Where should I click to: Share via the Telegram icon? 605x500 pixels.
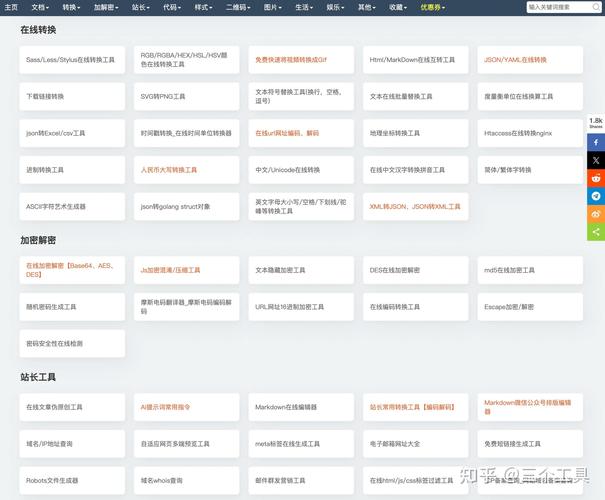tap(596, 196)
